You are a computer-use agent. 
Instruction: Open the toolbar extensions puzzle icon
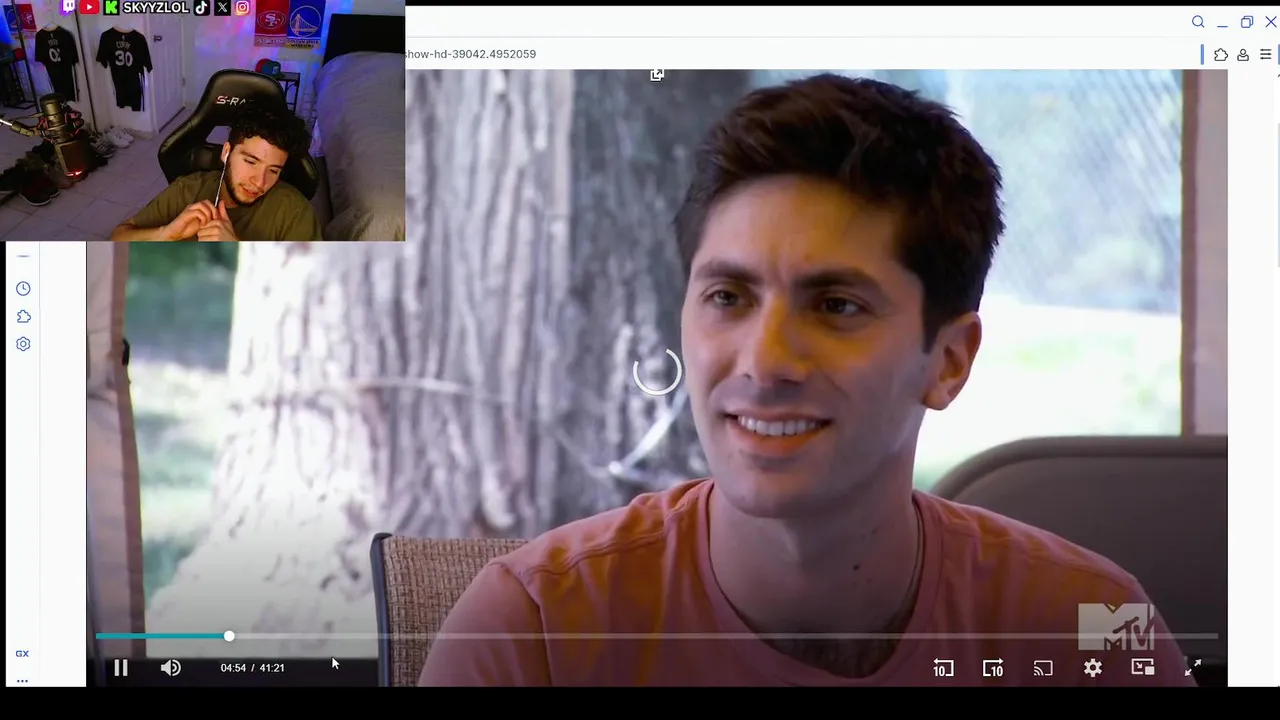point(1221,55)
